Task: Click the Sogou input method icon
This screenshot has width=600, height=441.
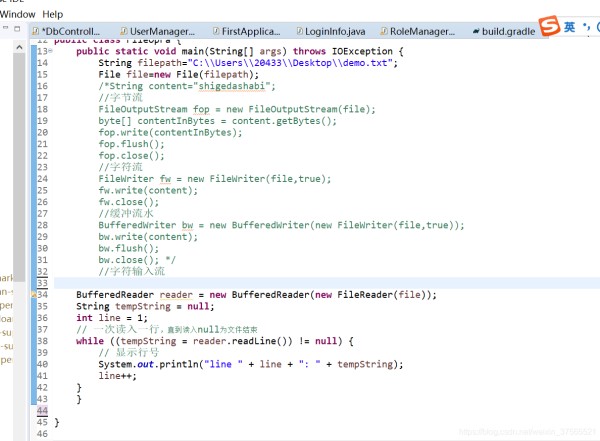Action: pyautogui.click(x=549, y=27)
